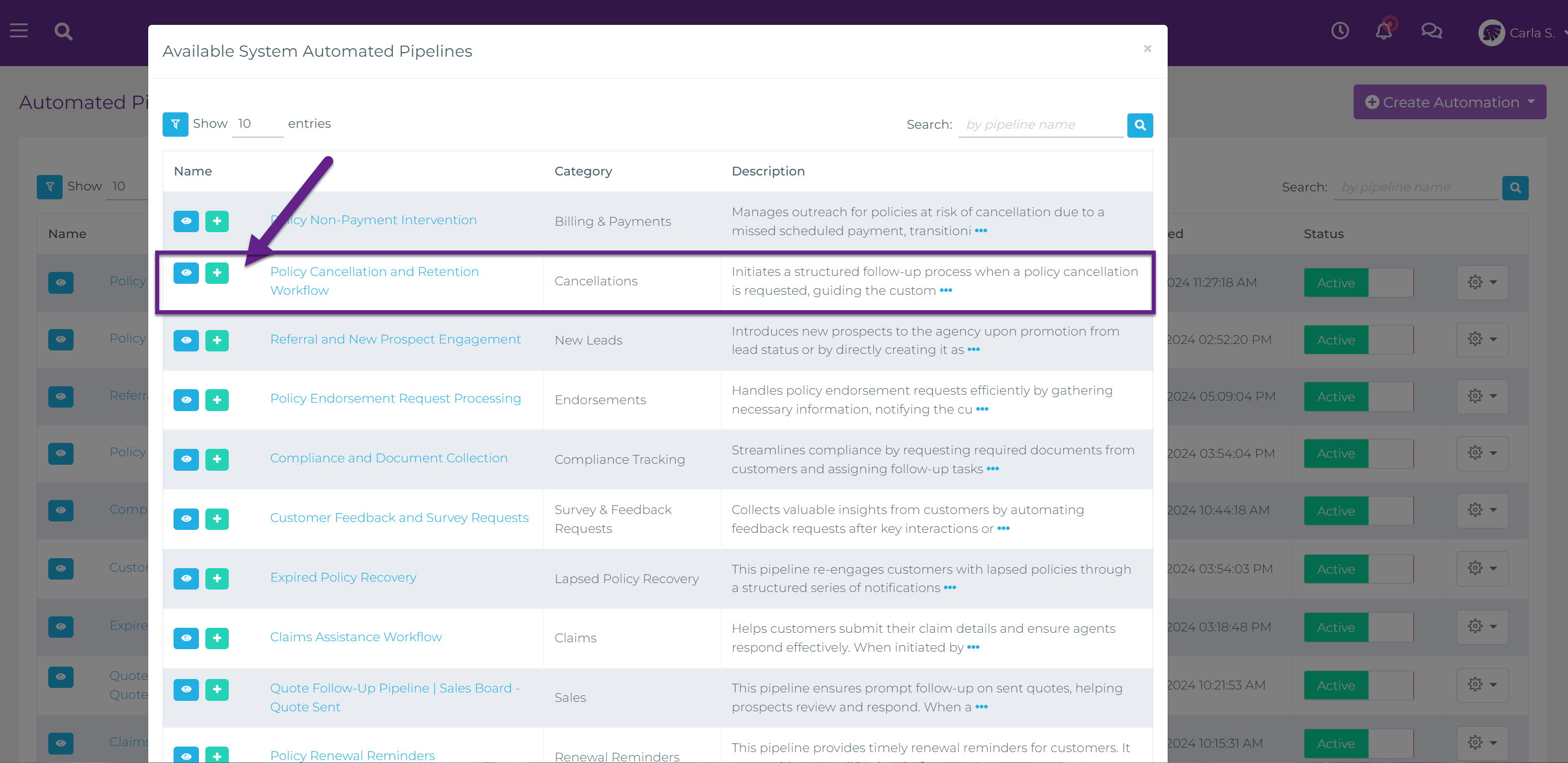The width and height of the screenshot is (1568, 763).
Task: Open gear settings dropdown for 03:18:48 PM row
Action: click(1482, 627)
